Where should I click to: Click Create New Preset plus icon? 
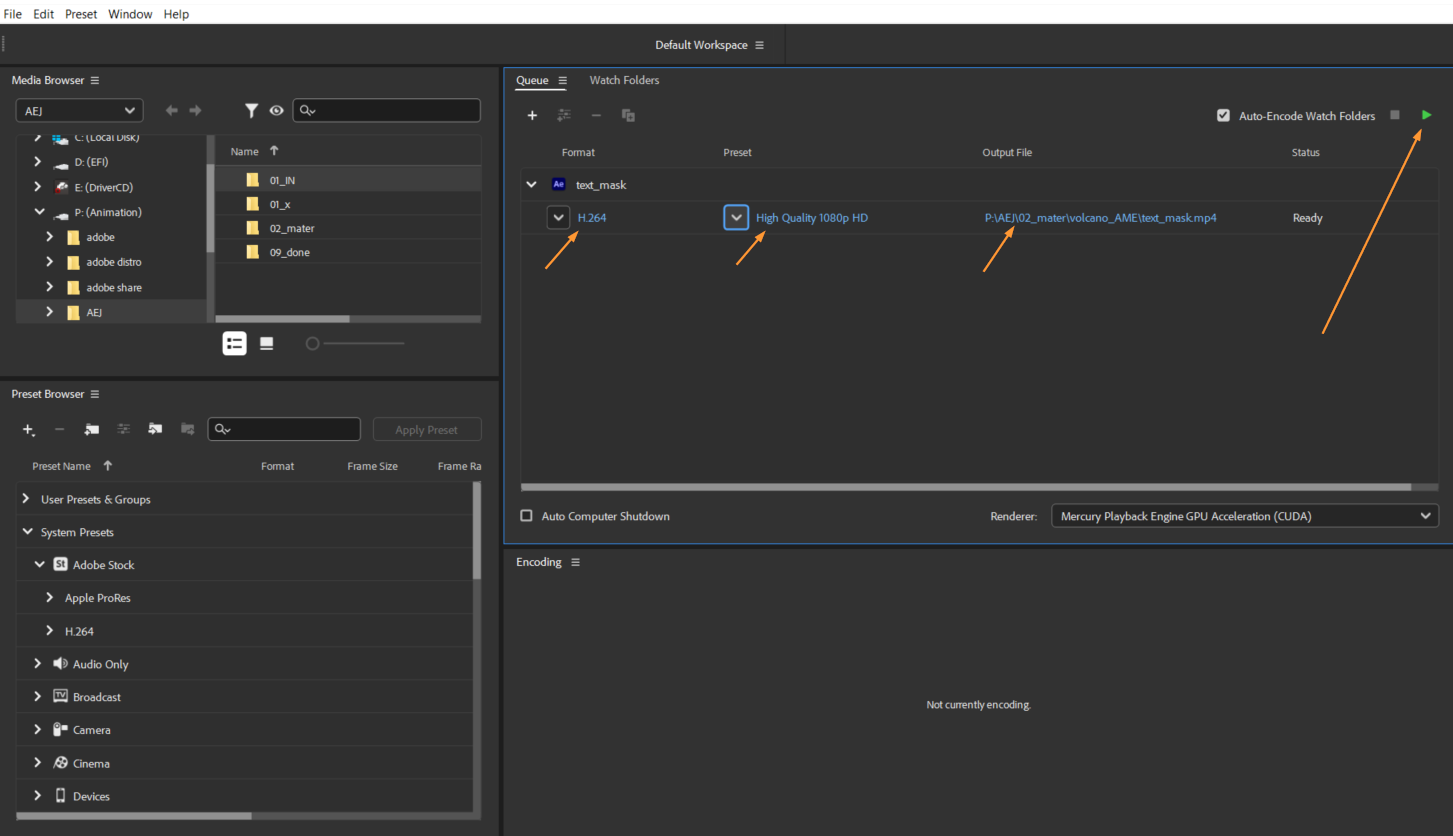28,430
